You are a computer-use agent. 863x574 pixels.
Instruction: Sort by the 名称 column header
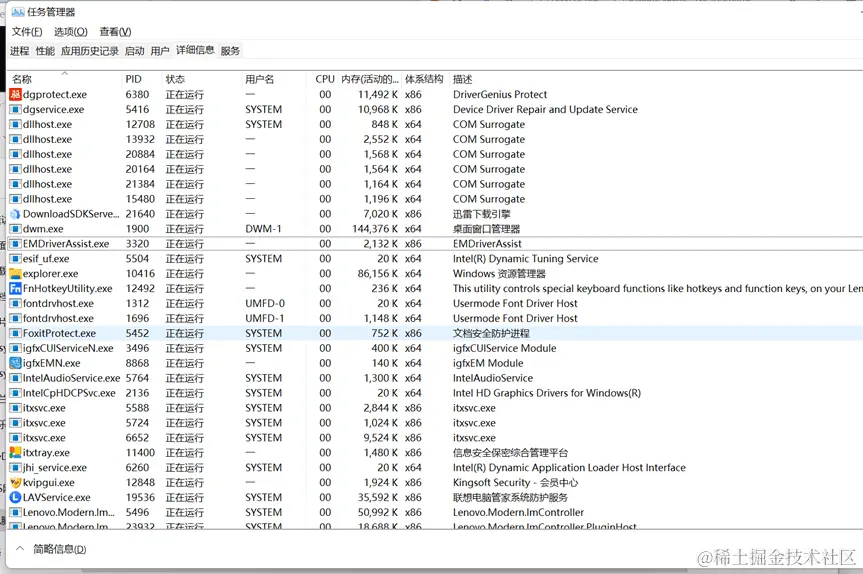(65, 79)
